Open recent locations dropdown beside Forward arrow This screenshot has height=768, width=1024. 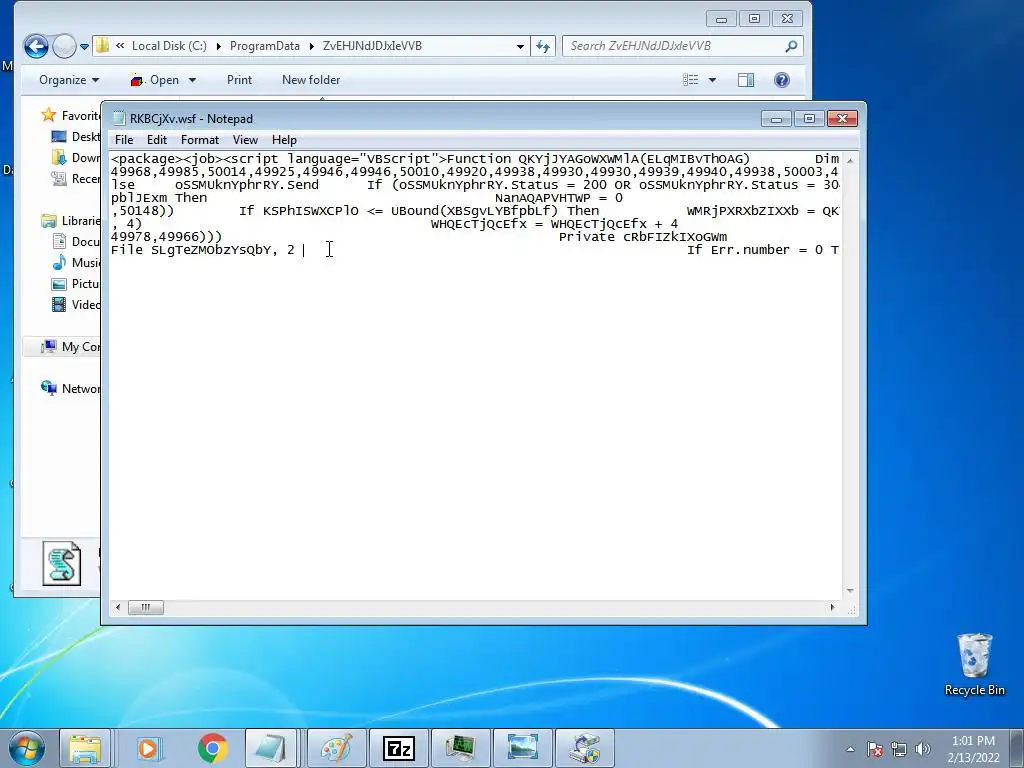coord(84,46)
